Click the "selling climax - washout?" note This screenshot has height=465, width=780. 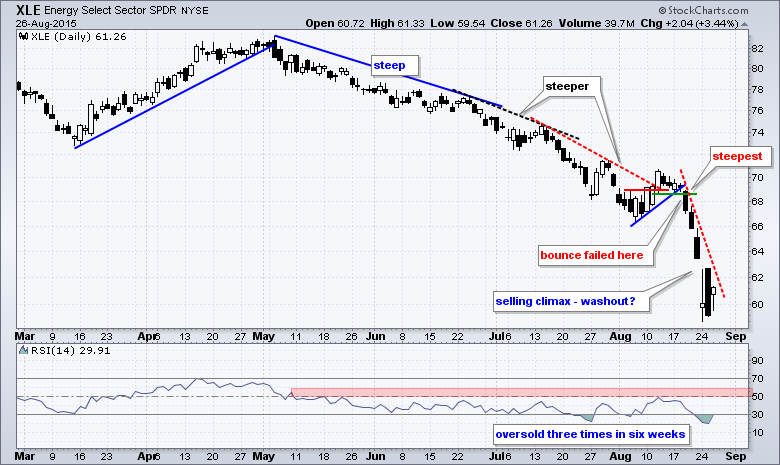[x=571, y=301]
